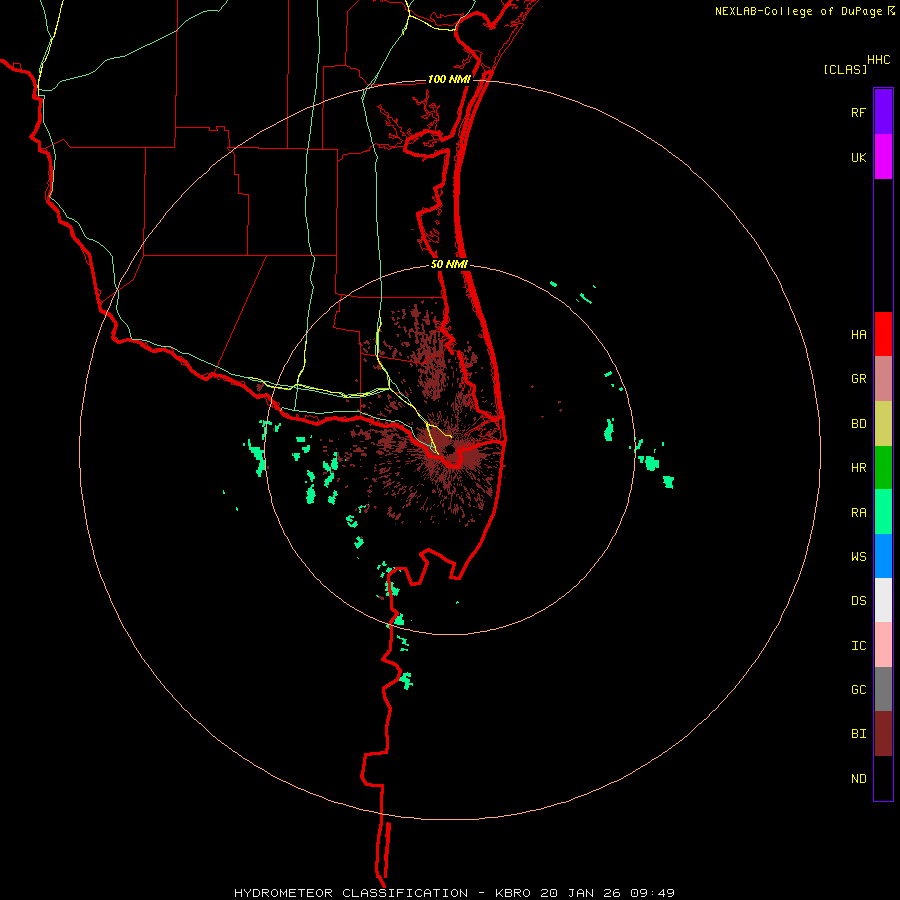Click the "50 NMI" range ring label
The width and height of the screenshot is (900, 900).
449,264
